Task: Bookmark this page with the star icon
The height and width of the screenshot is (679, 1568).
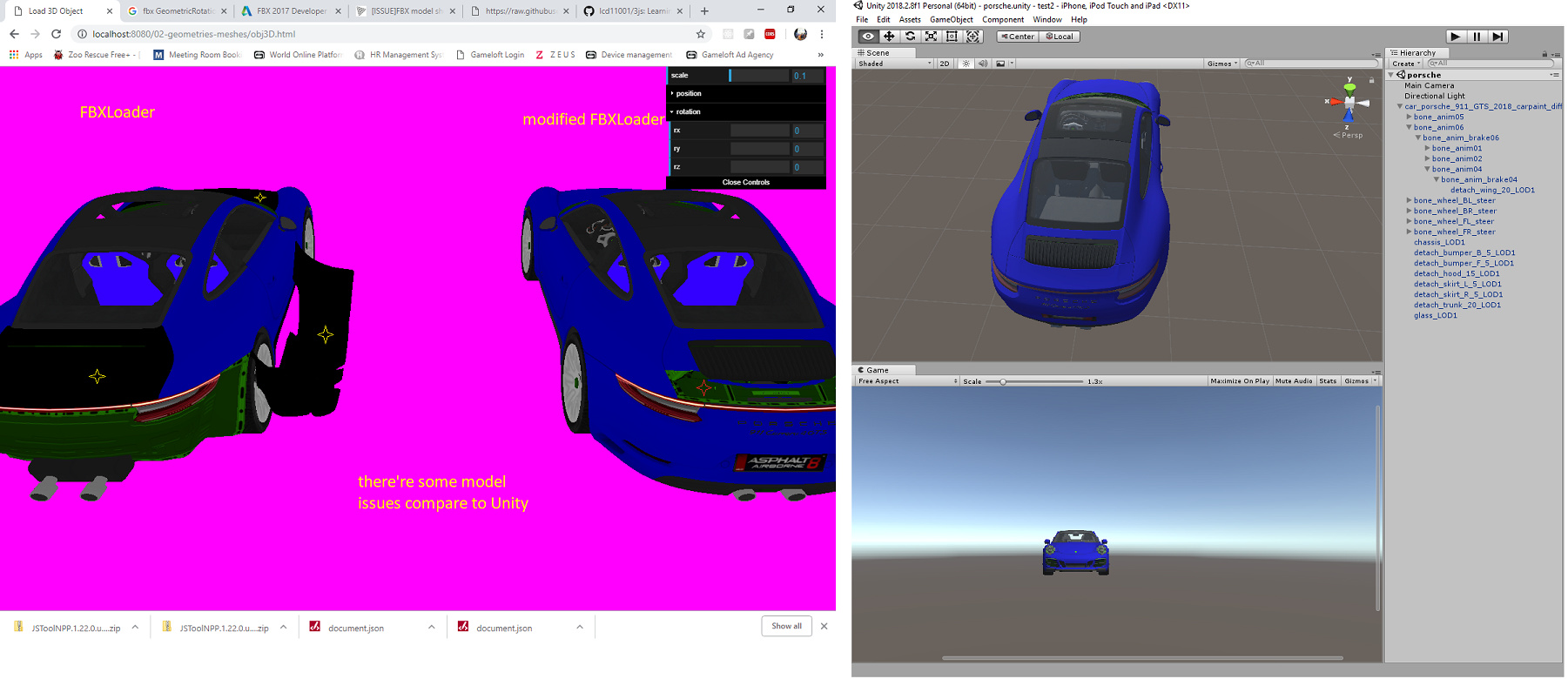Action: (x=700, y=34)
